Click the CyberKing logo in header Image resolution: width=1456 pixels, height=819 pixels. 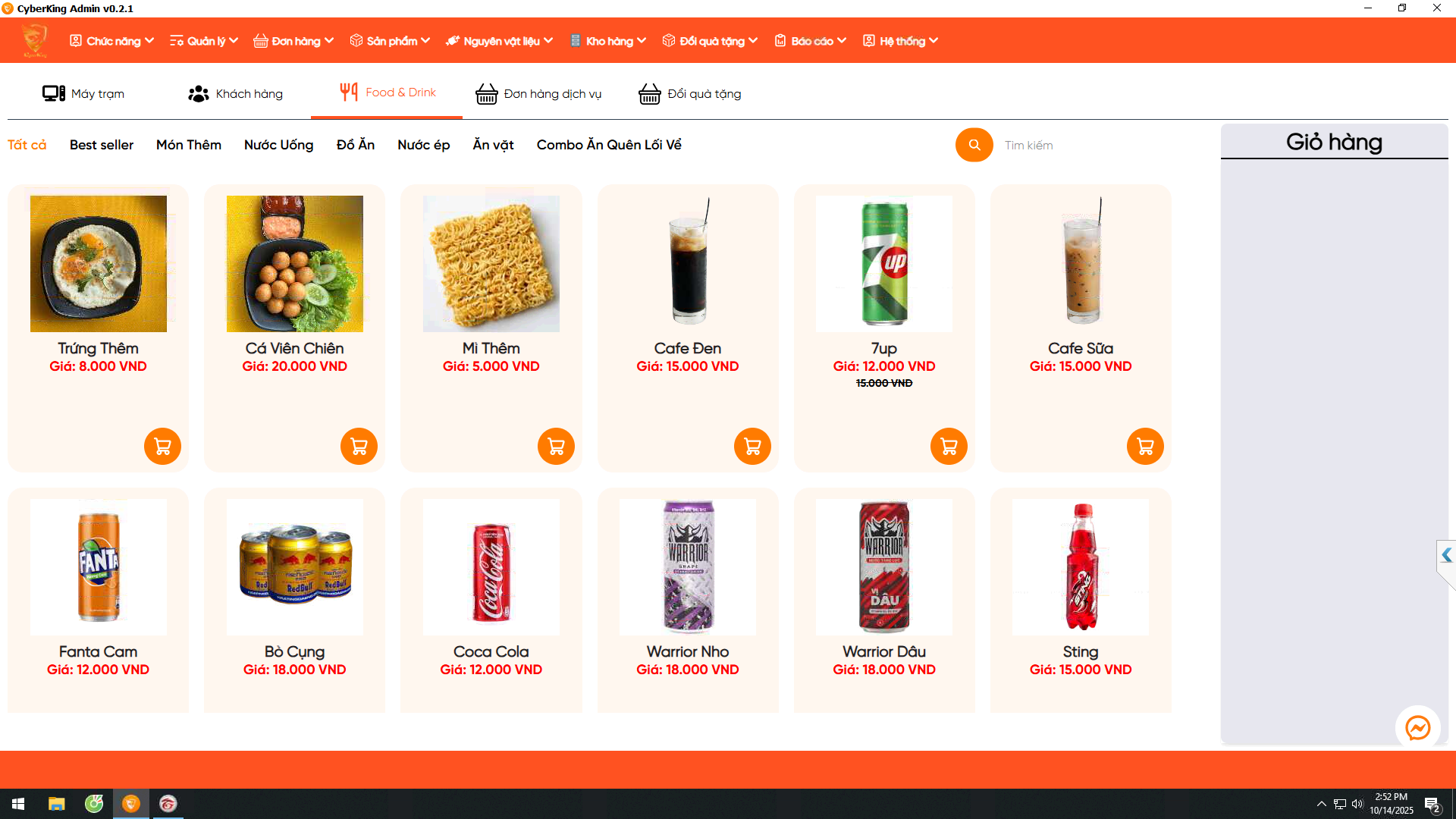coord(34,40)
